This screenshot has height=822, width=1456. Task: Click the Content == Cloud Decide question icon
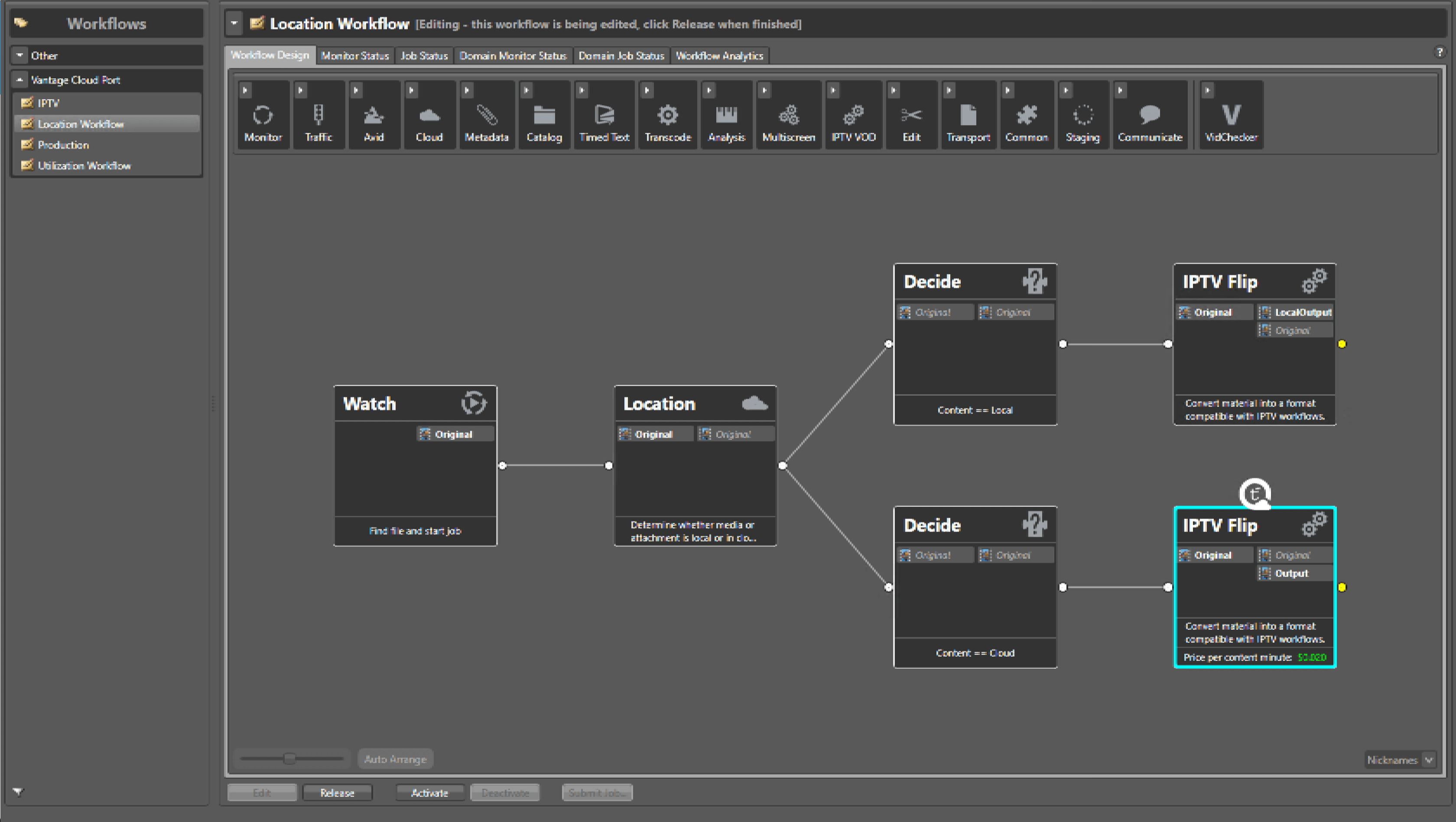pyautogui.click(x=1035, y=524)
